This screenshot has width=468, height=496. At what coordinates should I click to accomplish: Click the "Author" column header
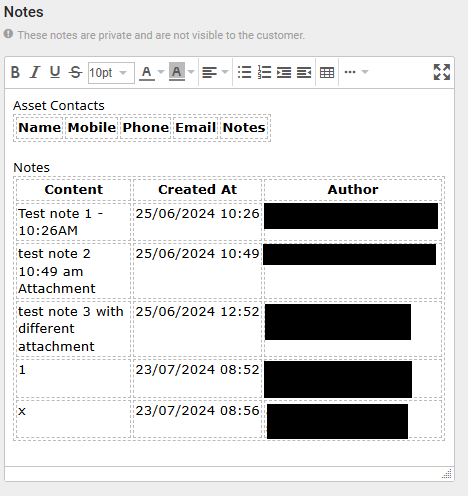[x=353, y=190]
